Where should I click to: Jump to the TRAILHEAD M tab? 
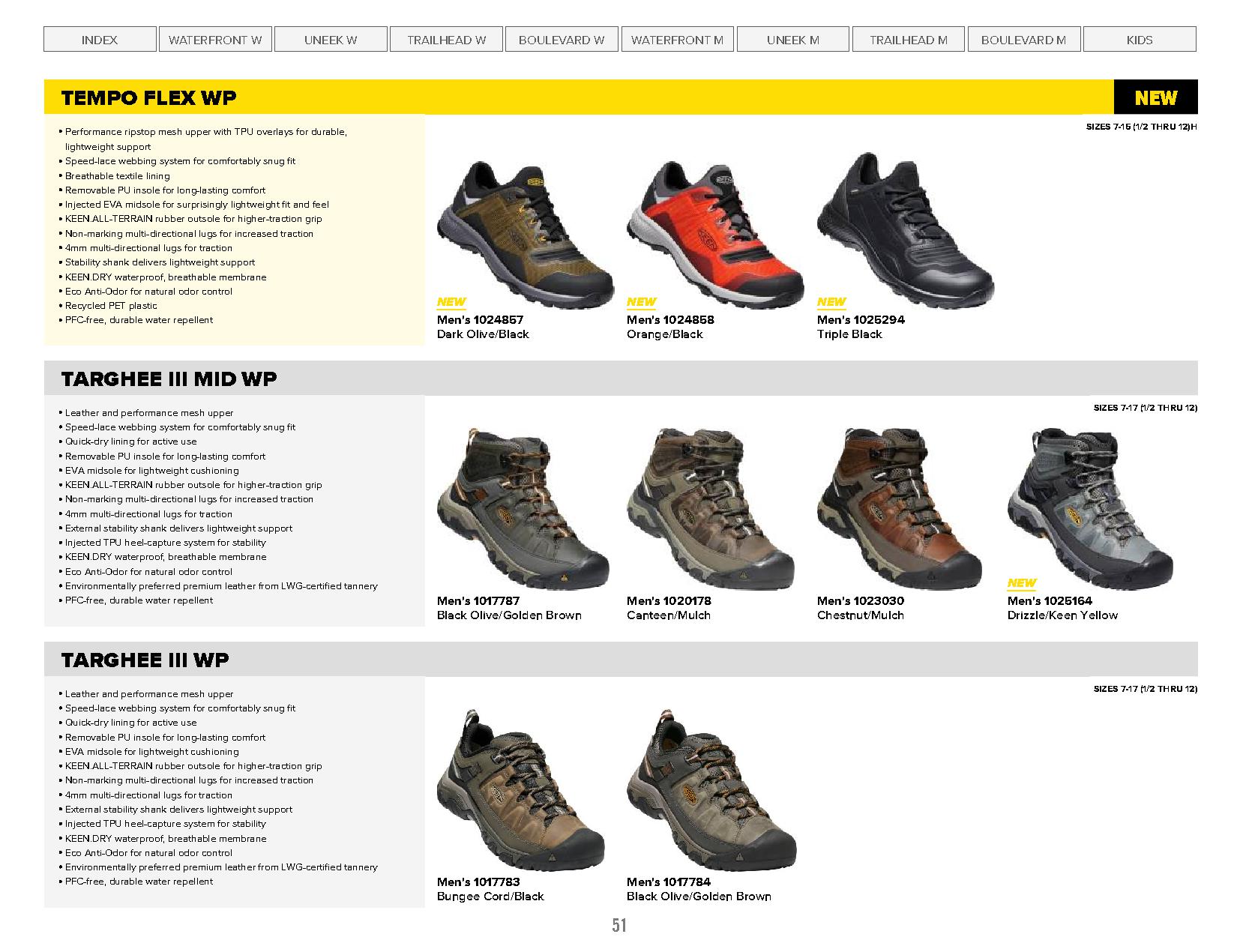pos(909,40)
